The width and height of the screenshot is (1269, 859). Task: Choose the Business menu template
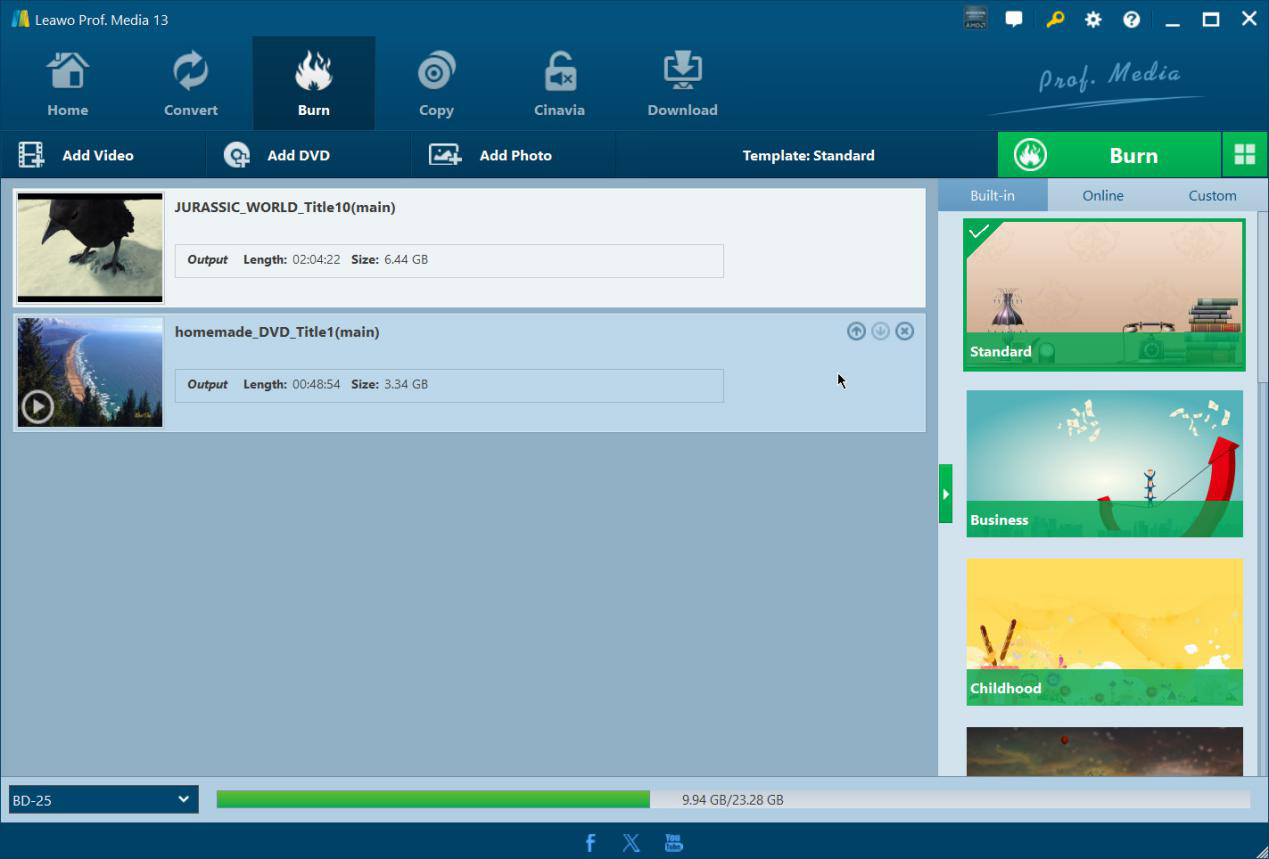1104,463
